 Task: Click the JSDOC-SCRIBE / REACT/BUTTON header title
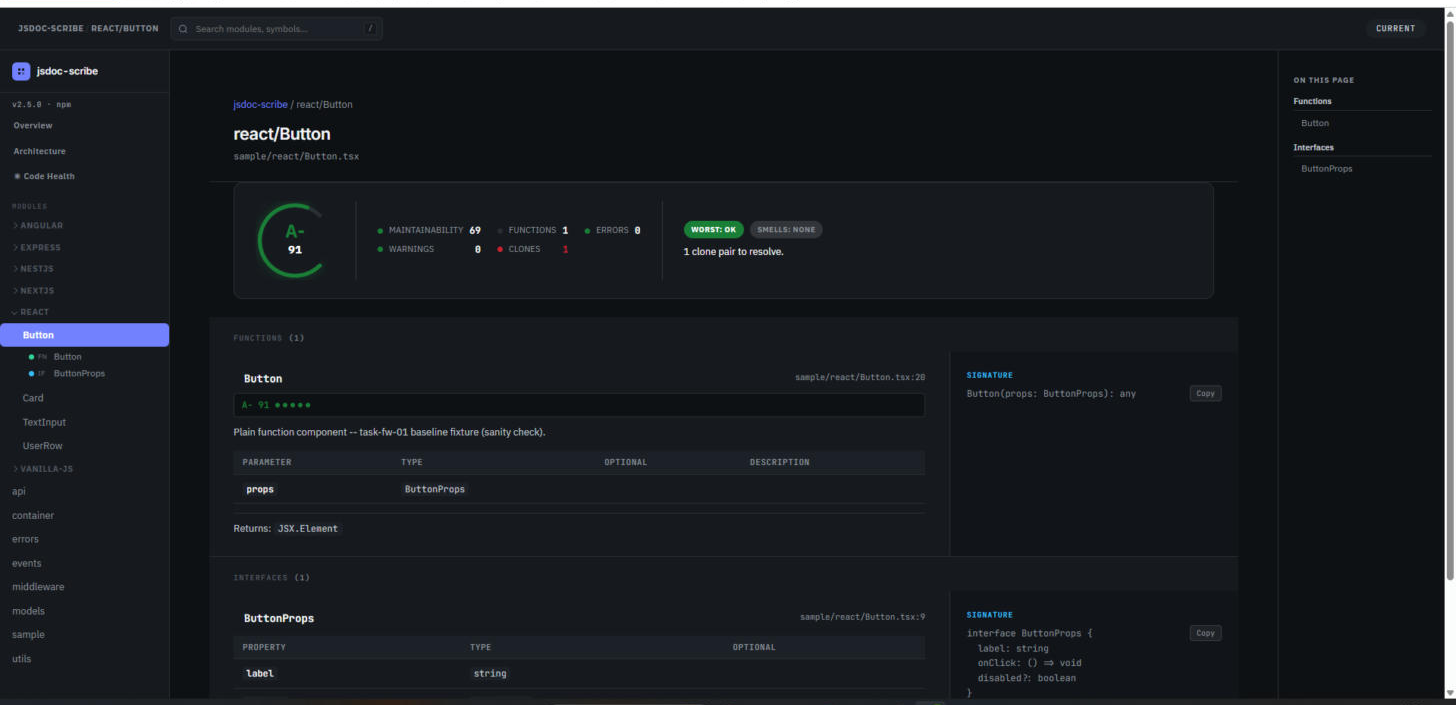tap(88, 29)
